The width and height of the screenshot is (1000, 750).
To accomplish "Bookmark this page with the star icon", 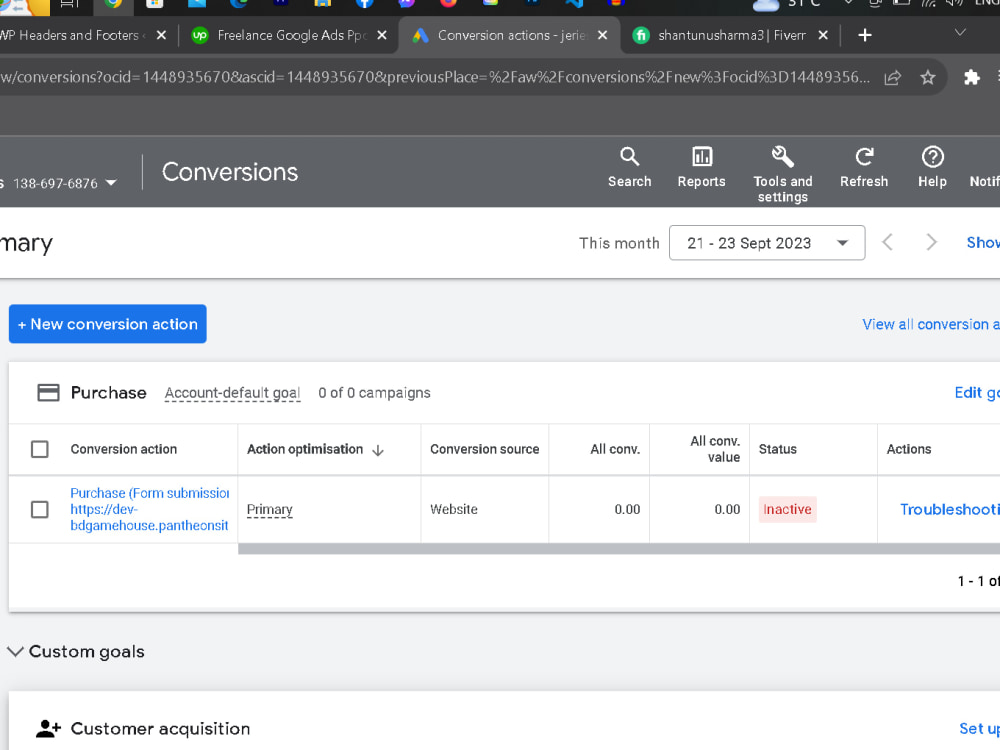I will (927, 78).
